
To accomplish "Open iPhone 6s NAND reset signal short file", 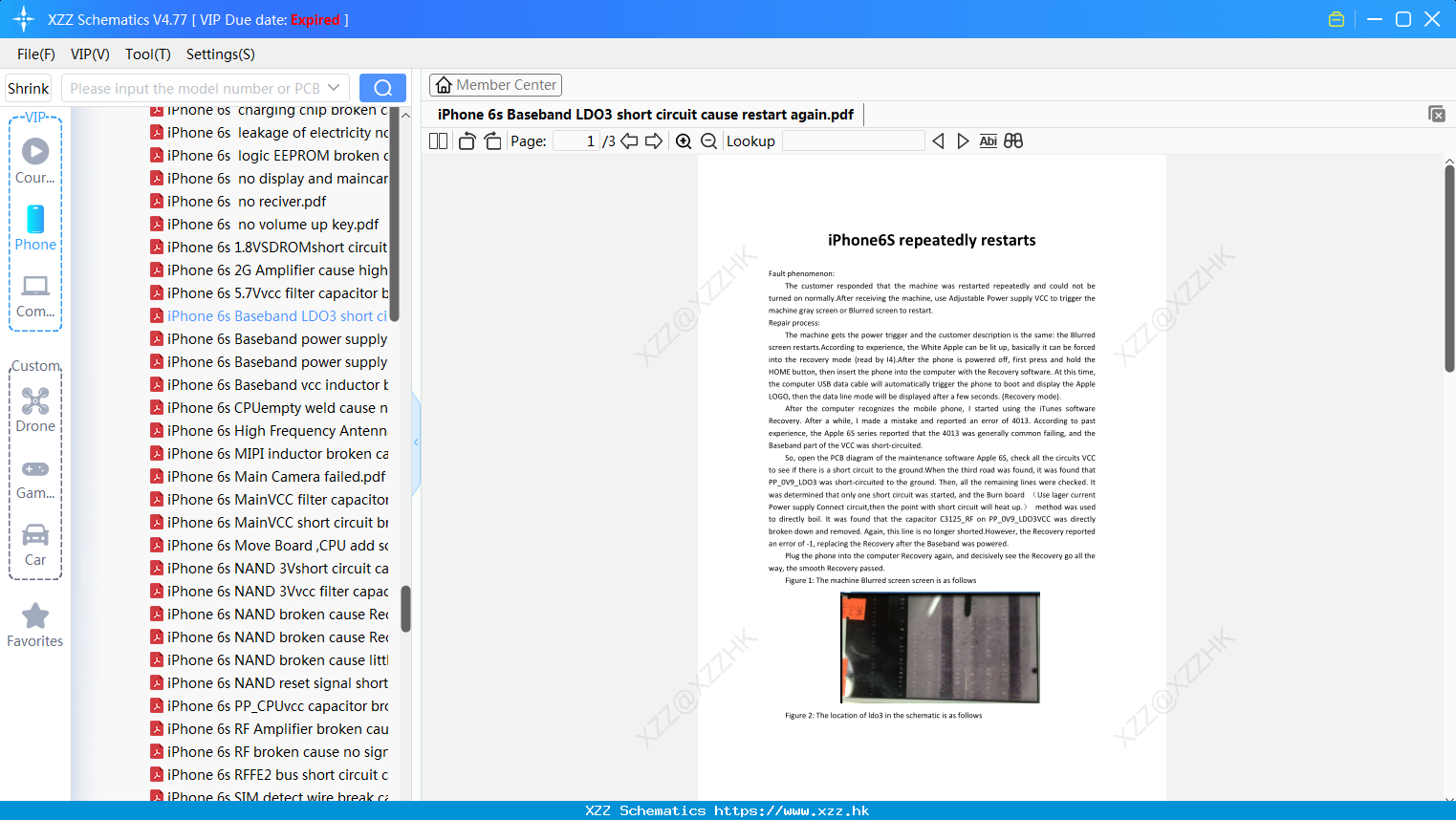I will [269, 683].
